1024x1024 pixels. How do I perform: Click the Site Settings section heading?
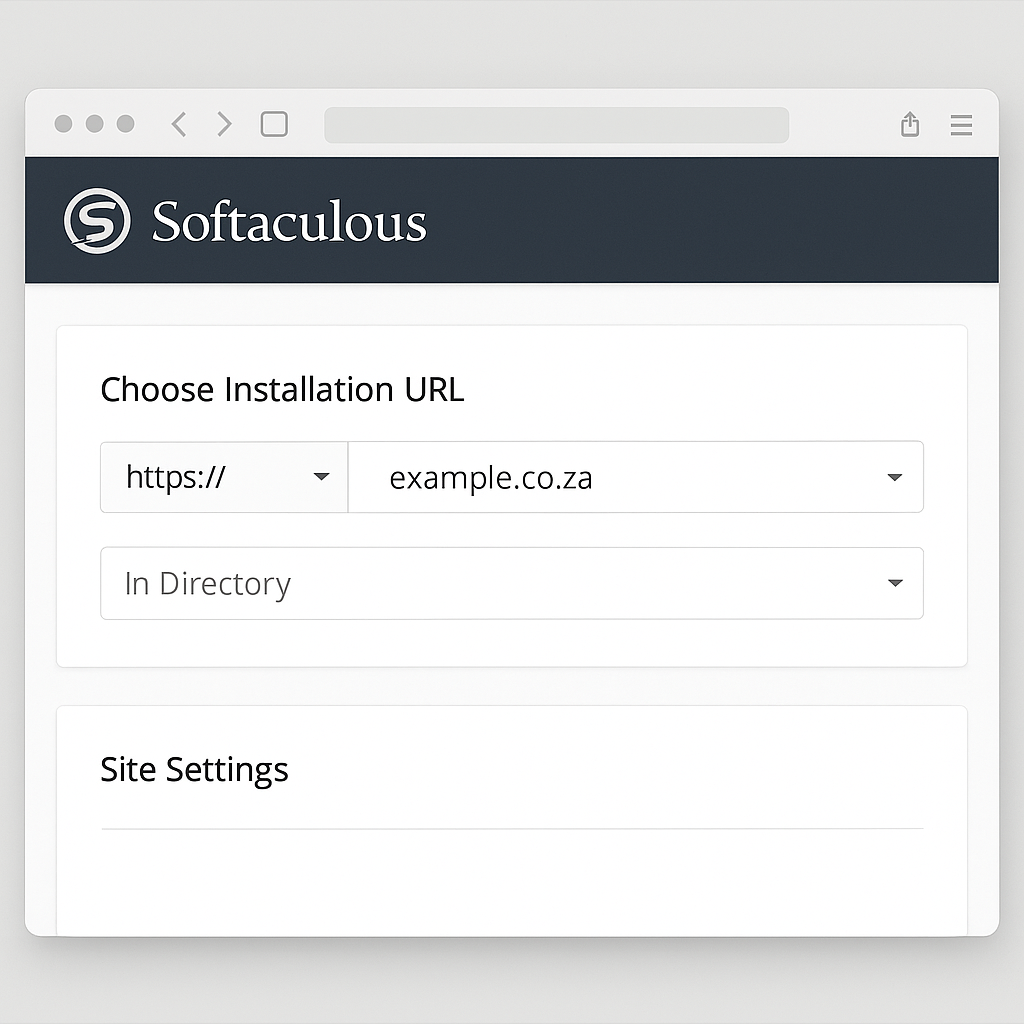pyautogui.click(x=194, y=770)
